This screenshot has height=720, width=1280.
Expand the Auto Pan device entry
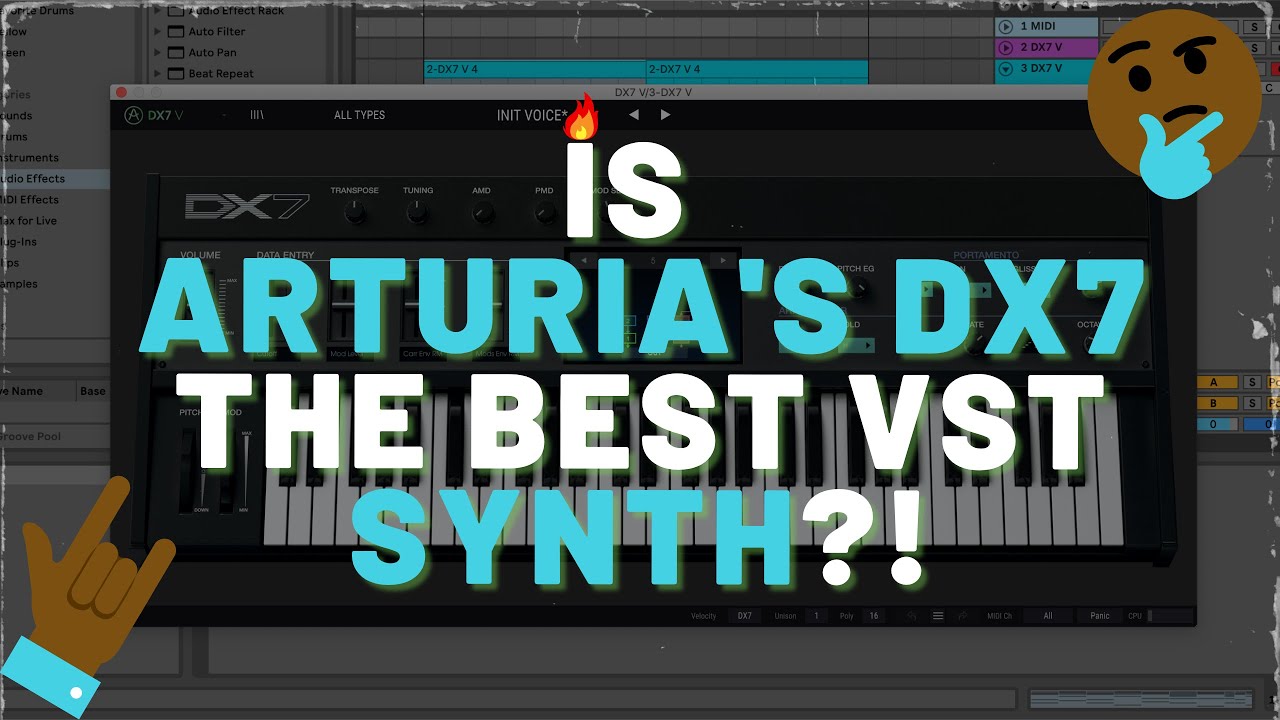[157, 53]
